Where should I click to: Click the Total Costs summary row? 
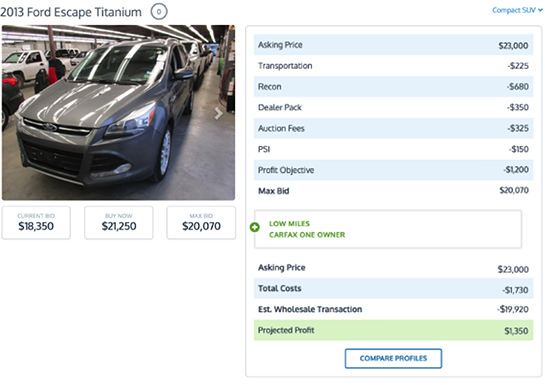[x=393, y=288]
